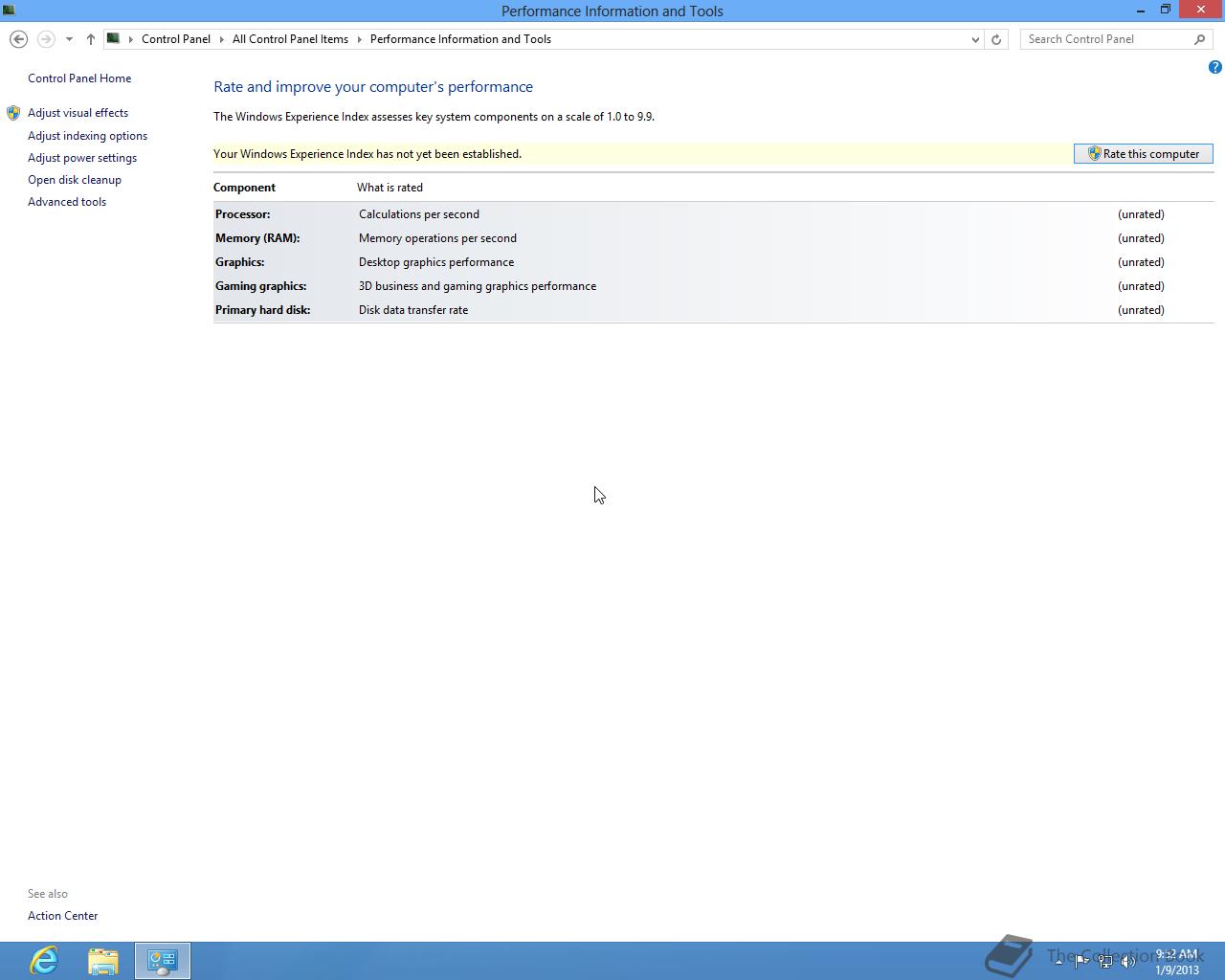Viewport: 1225px width, 980px height.
Task: Close the Performance Information window
Action: 1201,10
